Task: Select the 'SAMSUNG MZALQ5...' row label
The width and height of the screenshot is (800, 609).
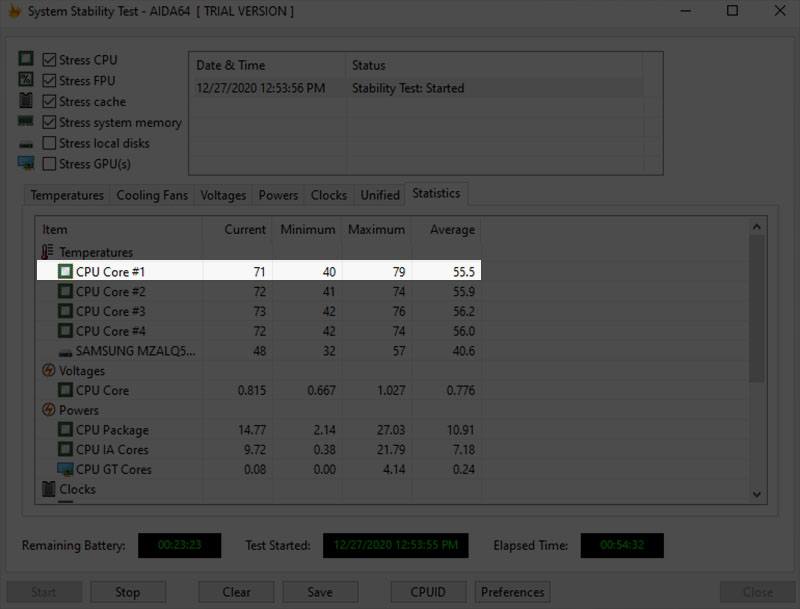Action: click(135, 351)
